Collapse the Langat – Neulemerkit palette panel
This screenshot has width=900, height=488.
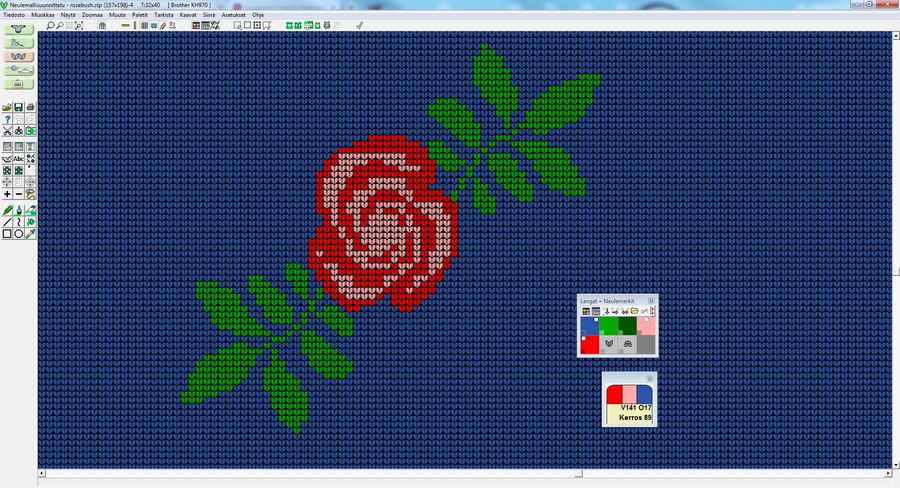coord(651,300)
